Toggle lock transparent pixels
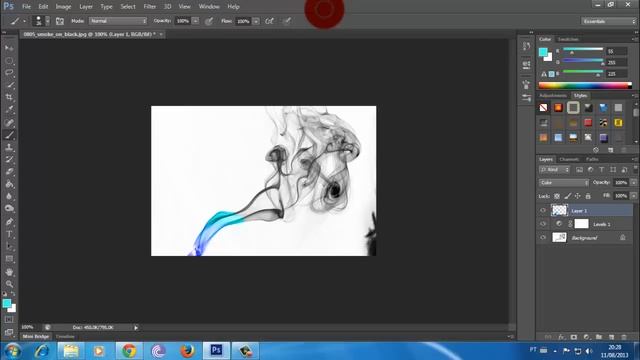The image size is (640, 360). click(557, 196)
